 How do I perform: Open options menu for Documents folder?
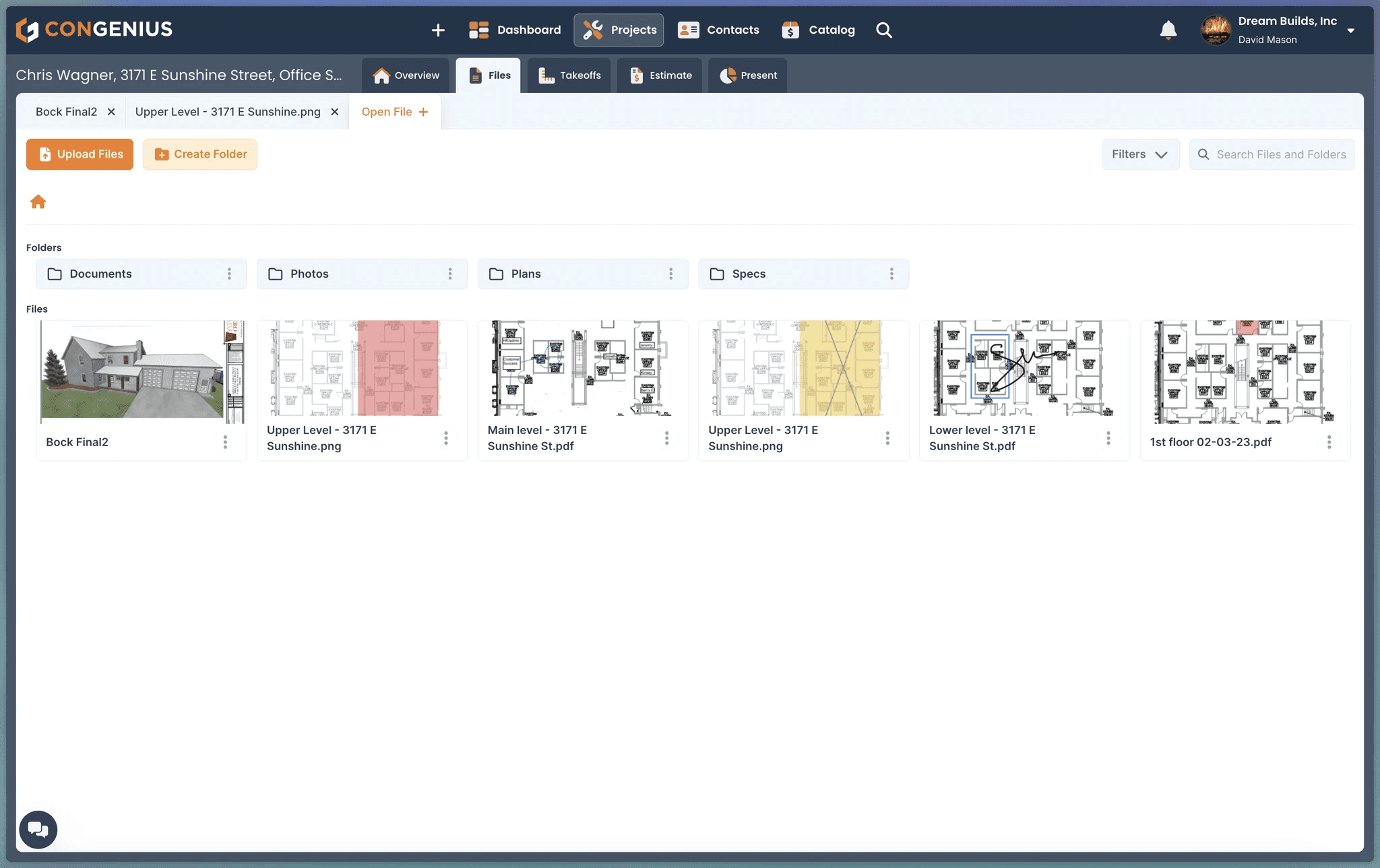(x=229, y=274)
